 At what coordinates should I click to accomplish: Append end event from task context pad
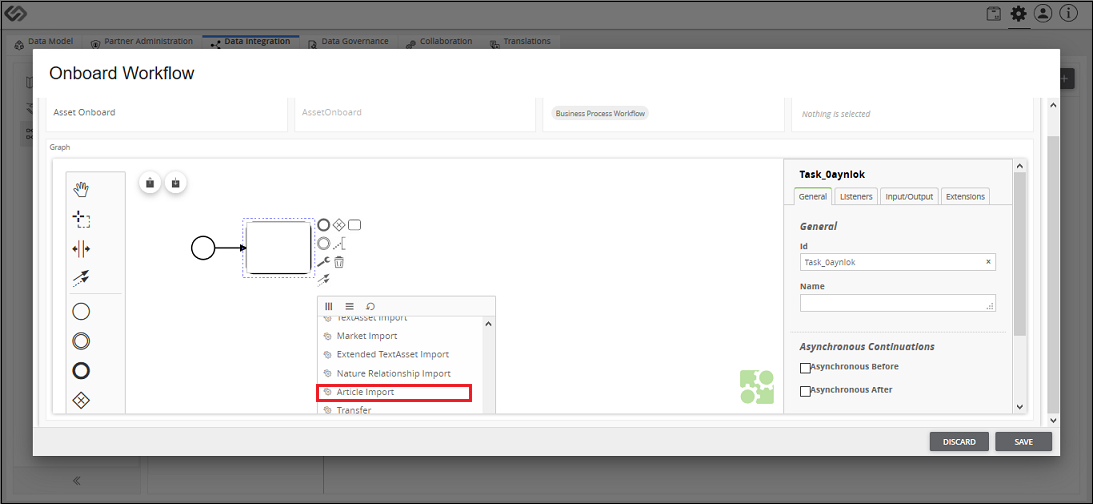coord(323,225)
